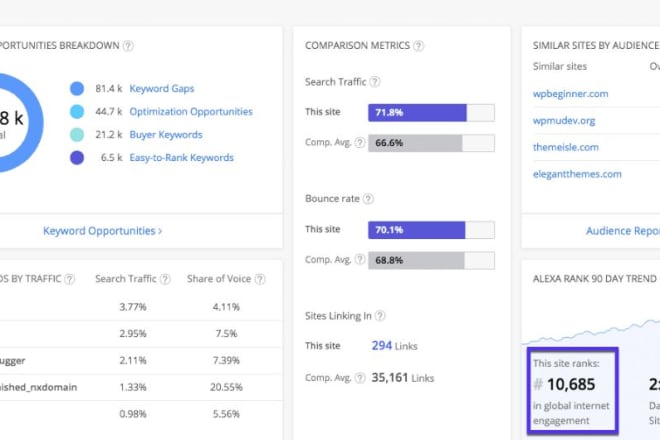Click the 7.39% share of voice cell
Viewport: 660px width, 440px height.
[226, 360]
